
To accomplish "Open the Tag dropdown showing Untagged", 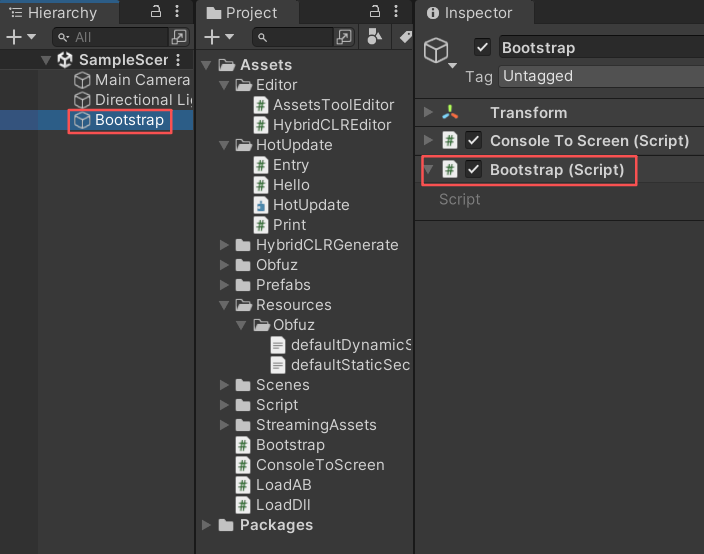I will point(598,76).
